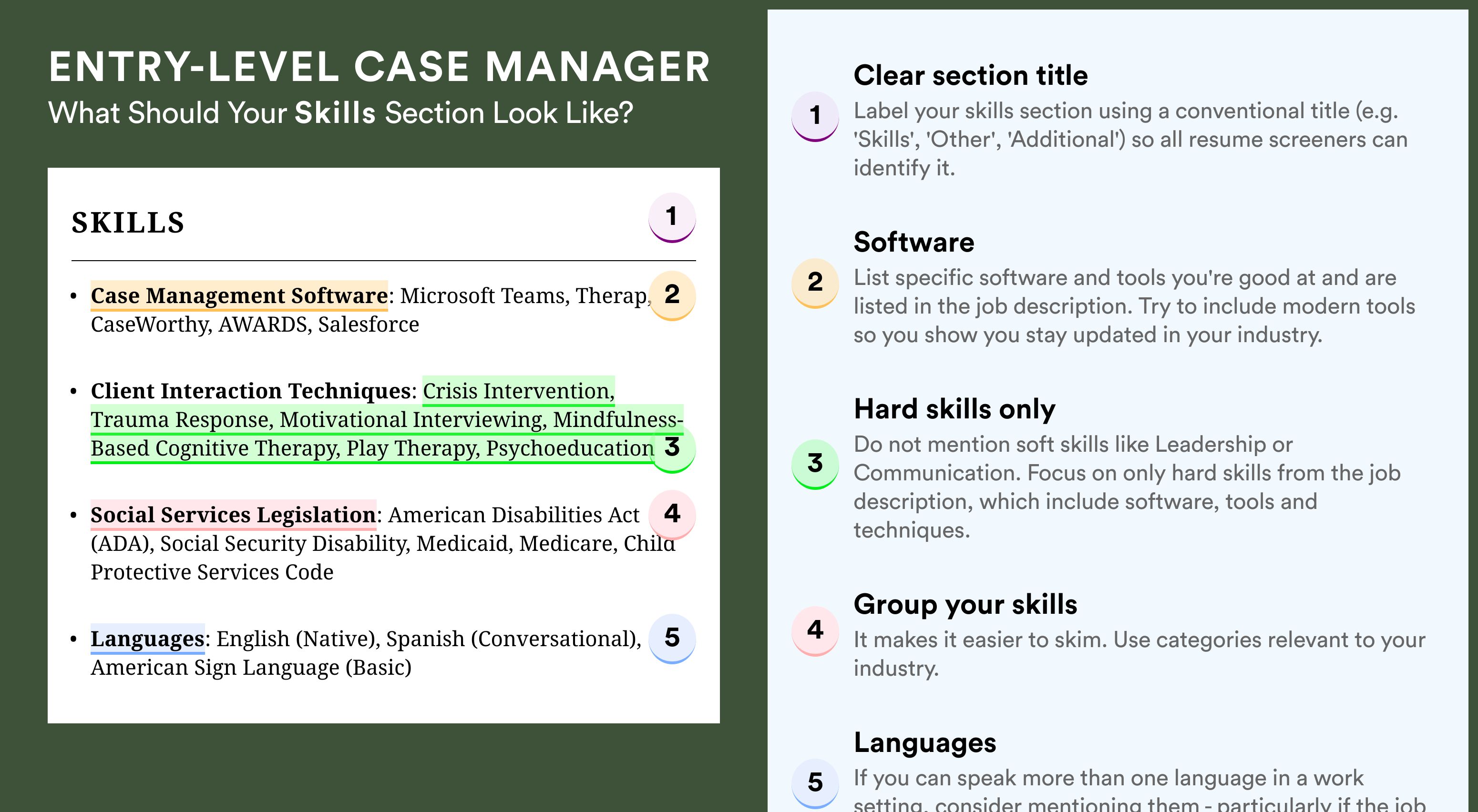Screen dimensions: 1478x812
Task: Click the green highlighted Crisis Intervention text
Action: (x=519, y=391)
